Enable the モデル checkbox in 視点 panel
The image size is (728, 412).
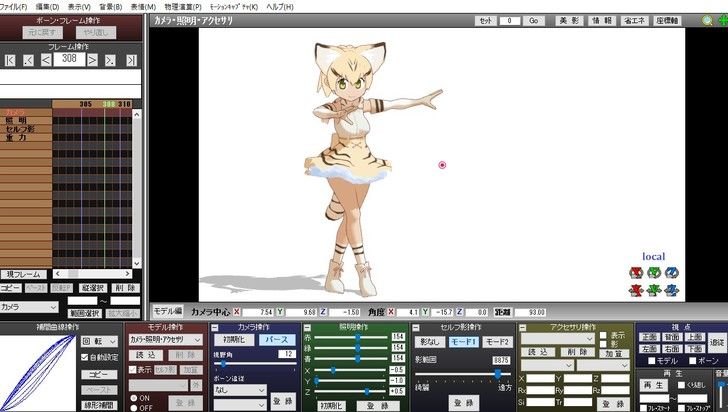(x=651, y=361)
